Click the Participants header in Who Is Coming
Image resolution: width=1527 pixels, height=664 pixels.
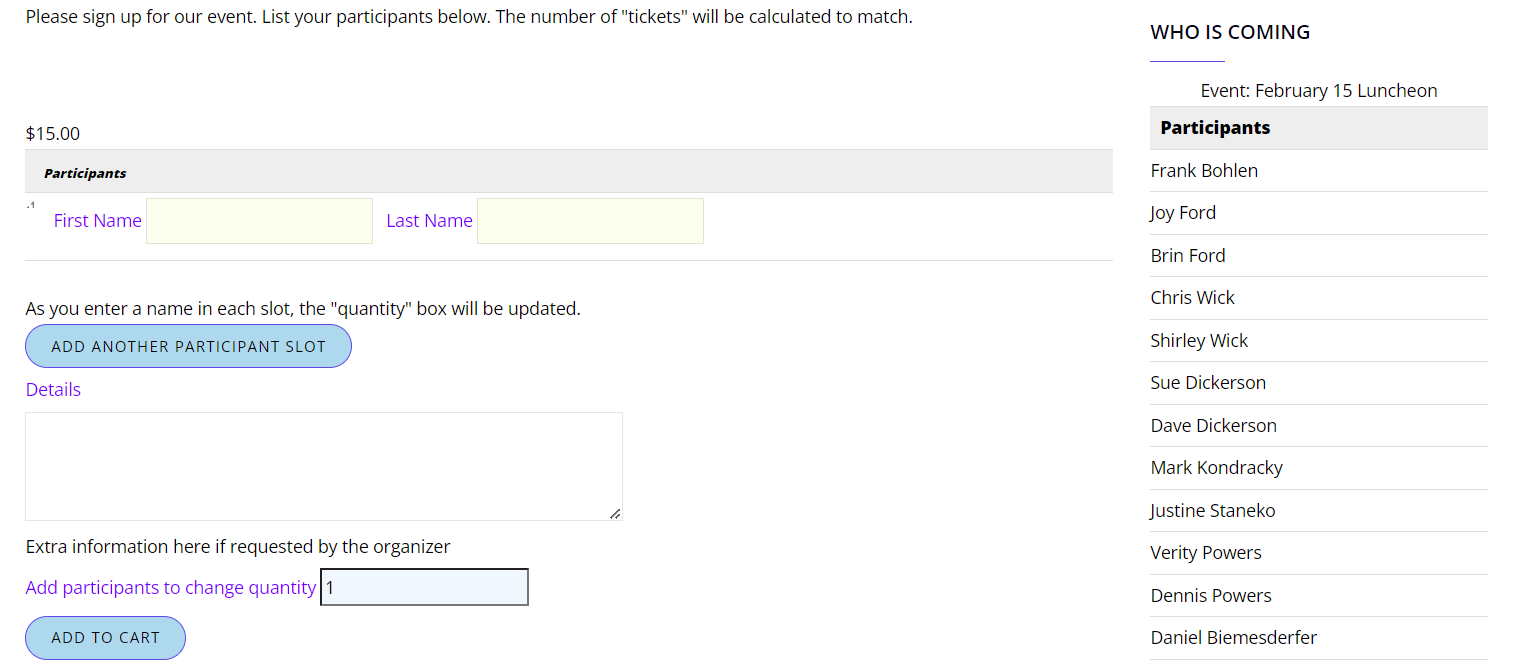point(1215,128)
